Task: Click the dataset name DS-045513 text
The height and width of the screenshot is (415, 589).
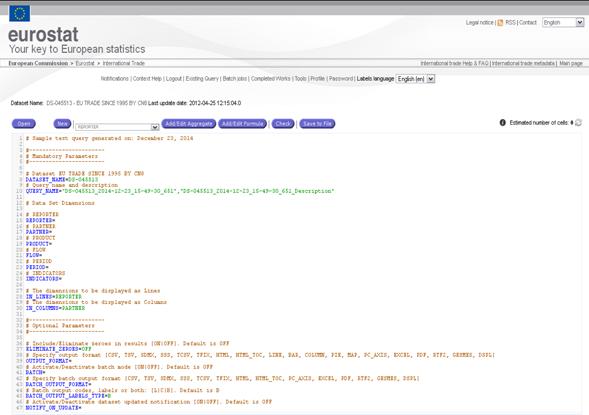Action: point(96,103)
